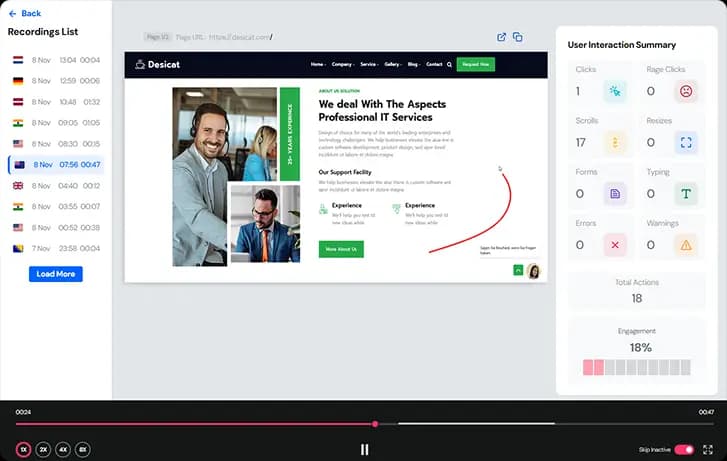Open Company menu in recorded site
Viewport: 727px width, 461px height.
click(x=343, y=64)
